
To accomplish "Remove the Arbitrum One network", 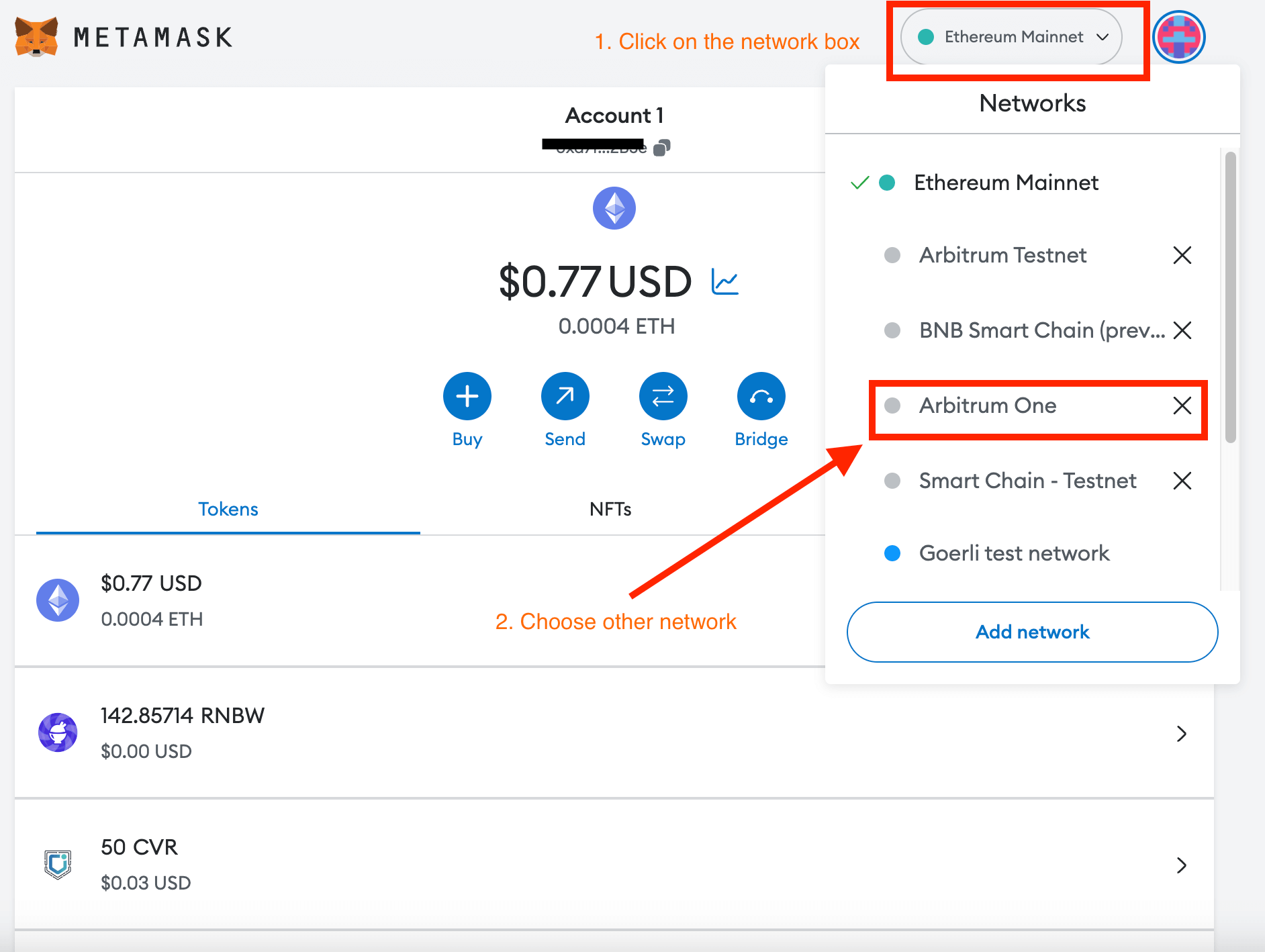I will coord(1182,406).
